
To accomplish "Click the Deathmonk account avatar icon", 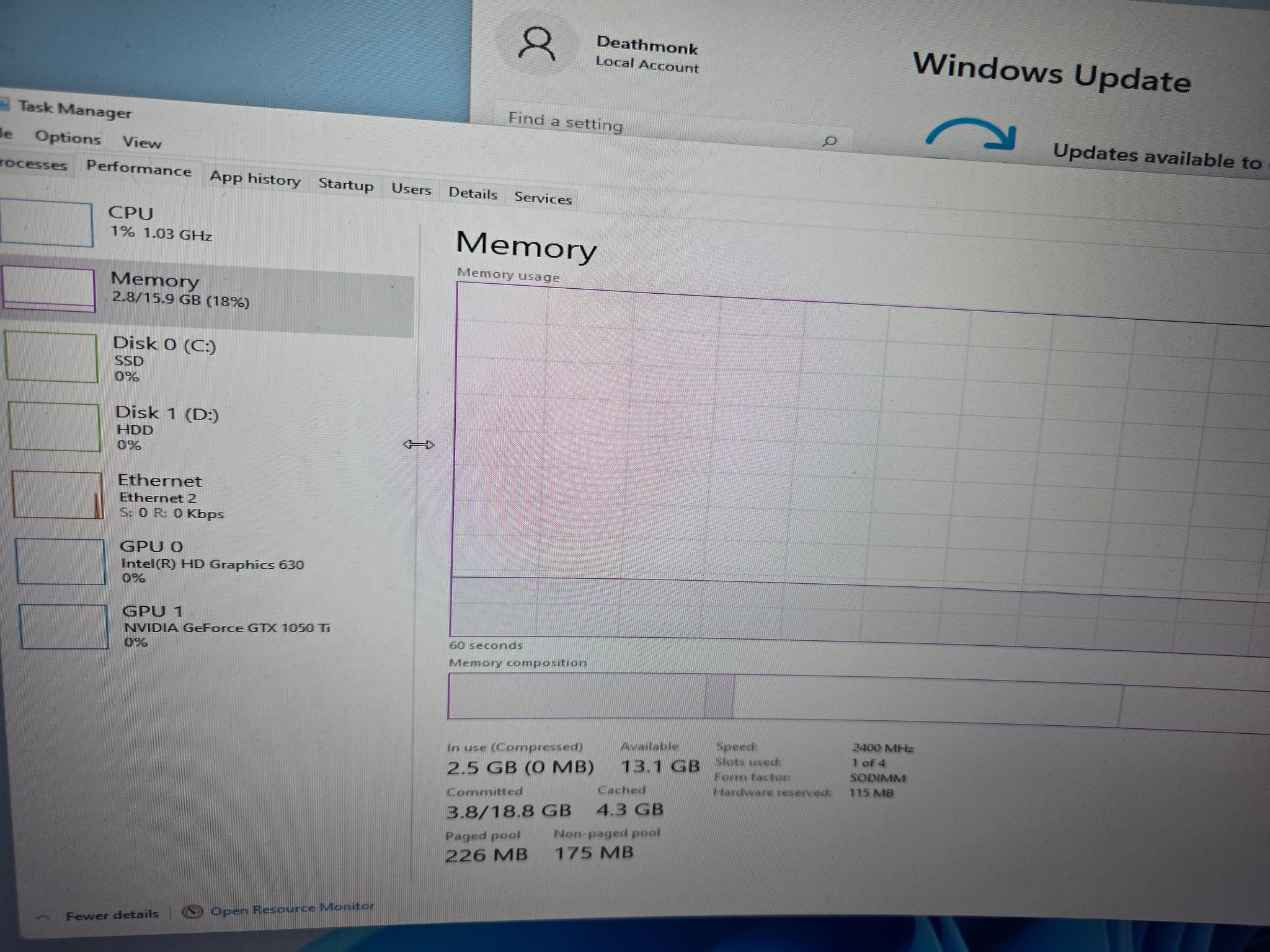I will (537, 43).
